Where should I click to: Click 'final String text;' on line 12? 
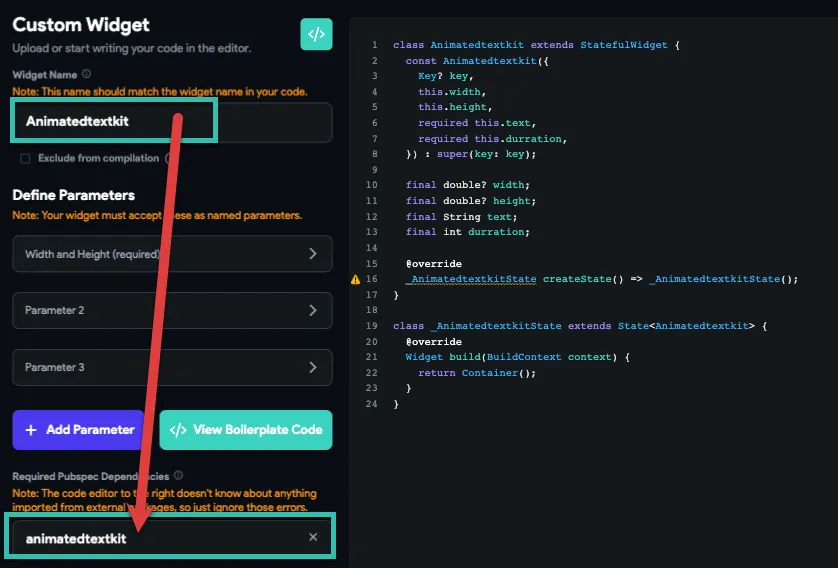coord(461,217)
